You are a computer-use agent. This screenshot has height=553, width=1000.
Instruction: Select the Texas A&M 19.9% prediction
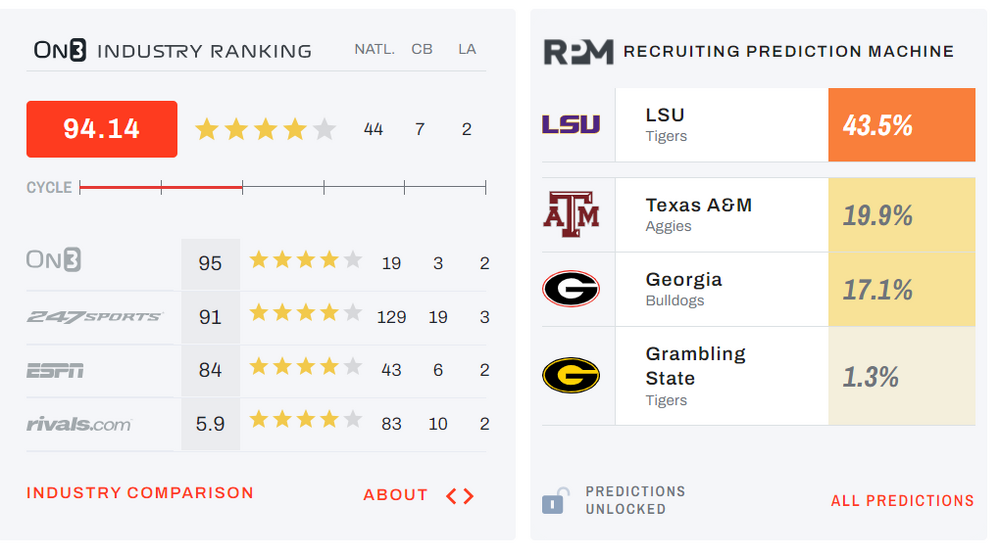point(901,215)
